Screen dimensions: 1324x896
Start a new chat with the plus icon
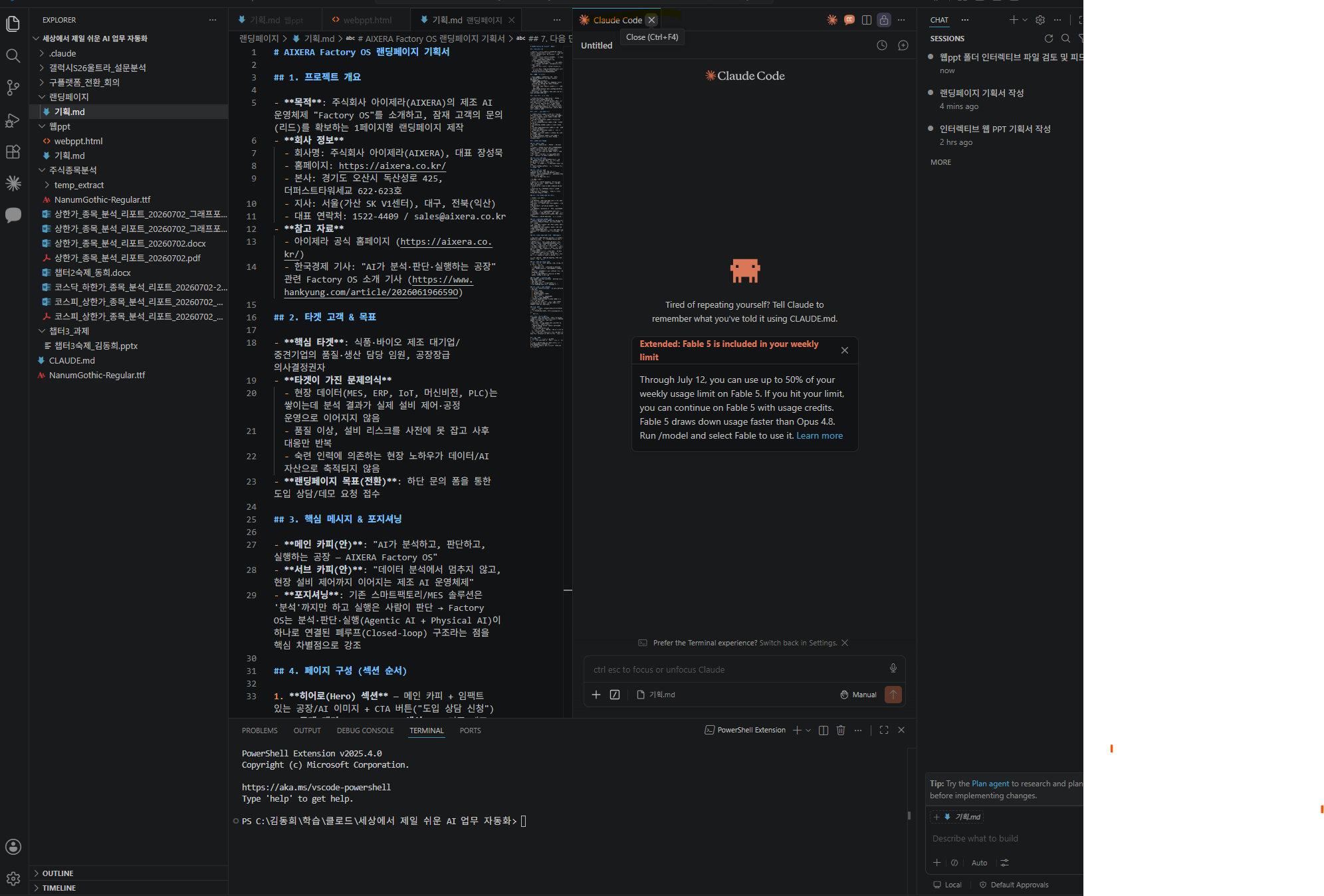click(1014, 20)
